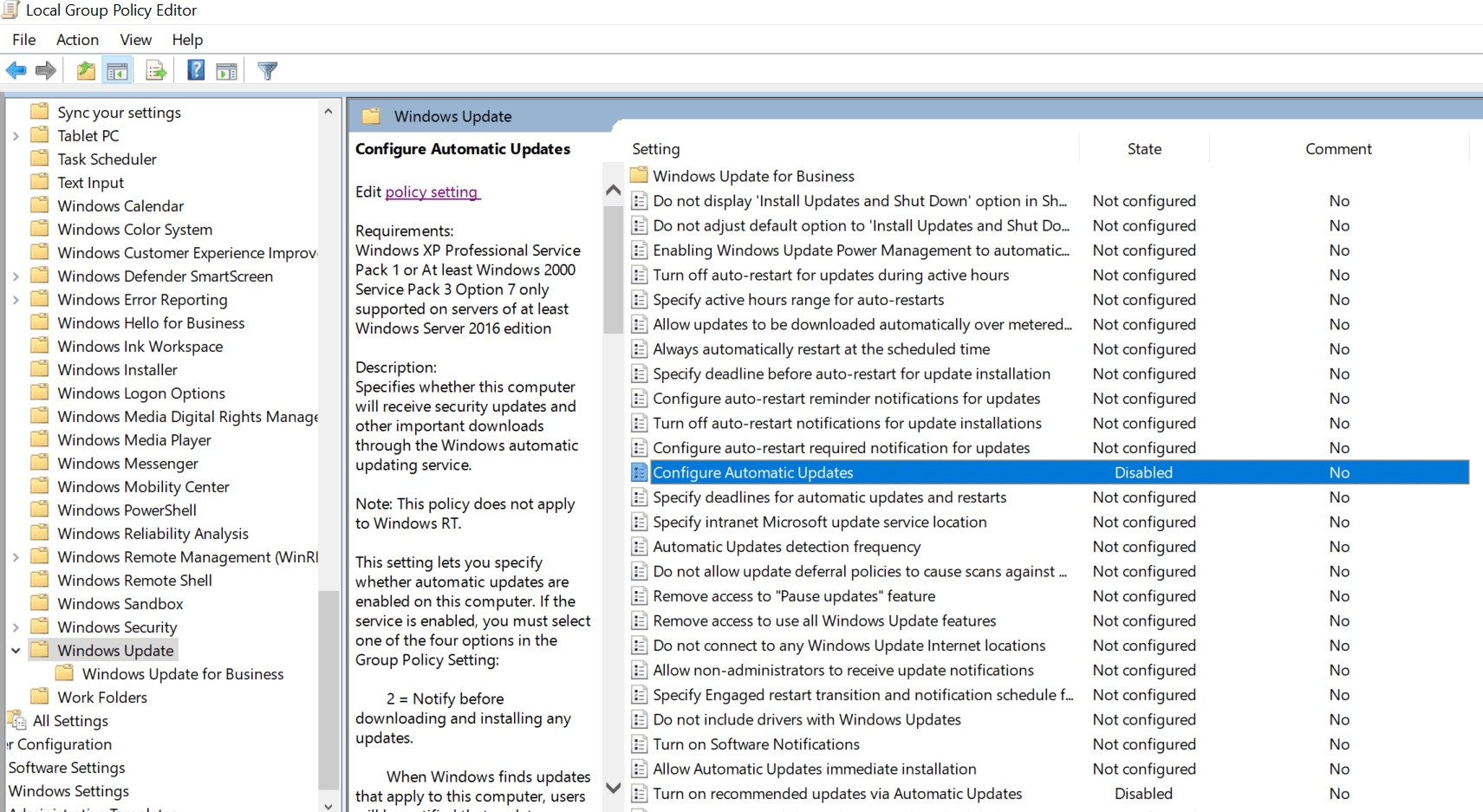
Task: Select 'Specify deadlines for automatic updates and restarts'
Action: 829,497
